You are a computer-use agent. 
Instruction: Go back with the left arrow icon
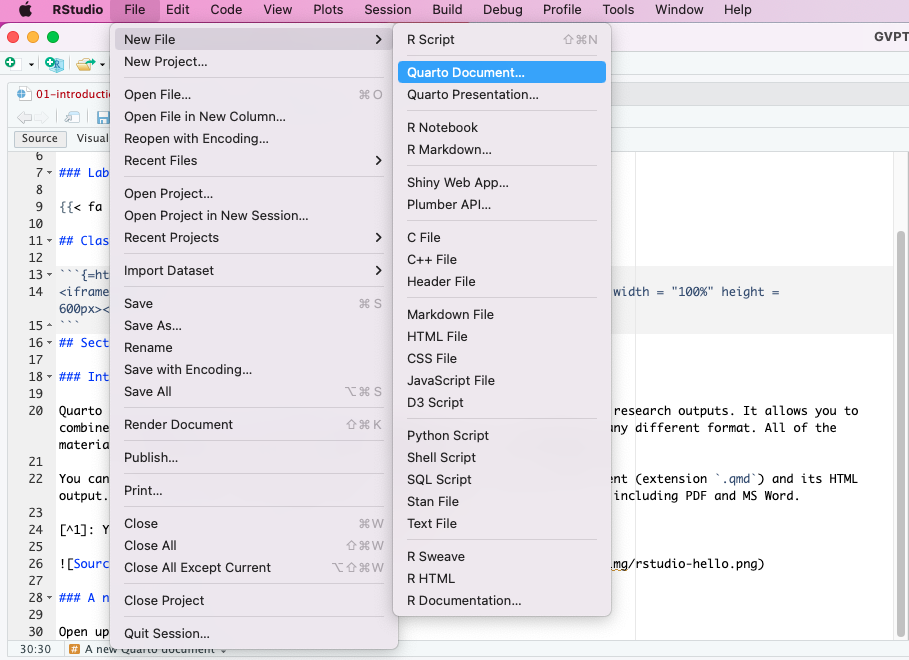pyautogui.click(x=23, y=117)
